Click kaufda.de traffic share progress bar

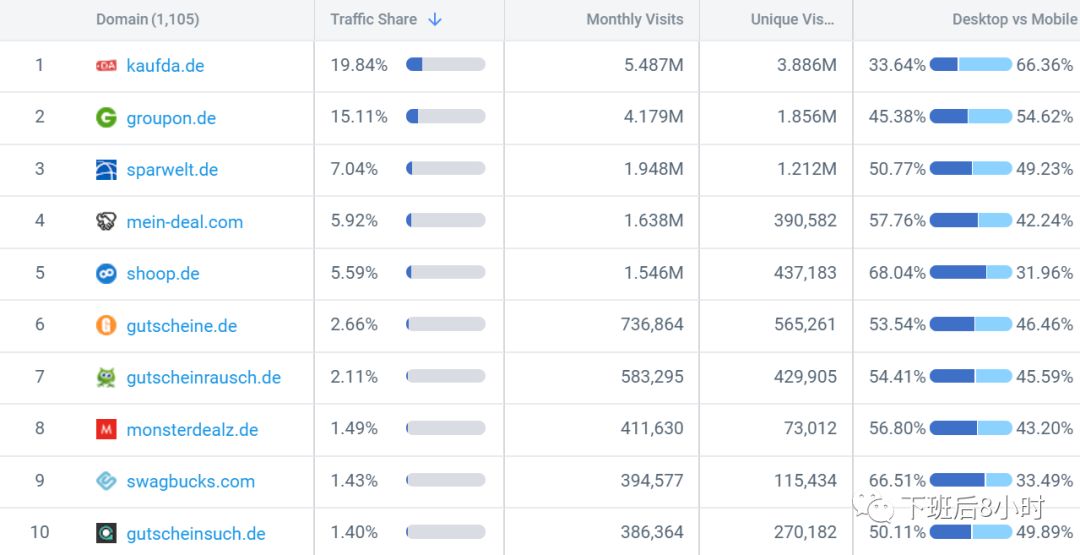click(445, 65)
